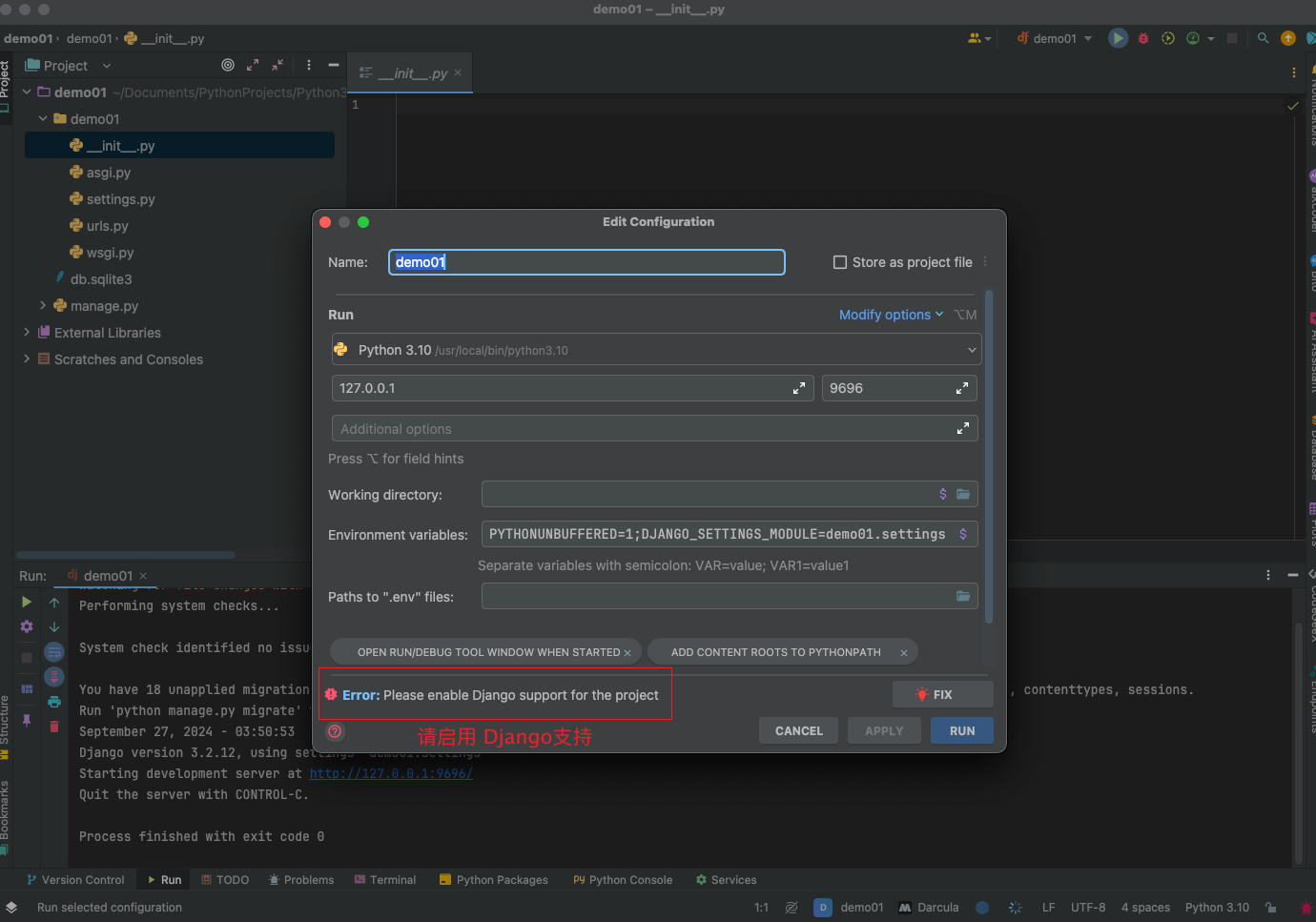
Task: Open Run panel options menu
Action: pos(1267,575)
